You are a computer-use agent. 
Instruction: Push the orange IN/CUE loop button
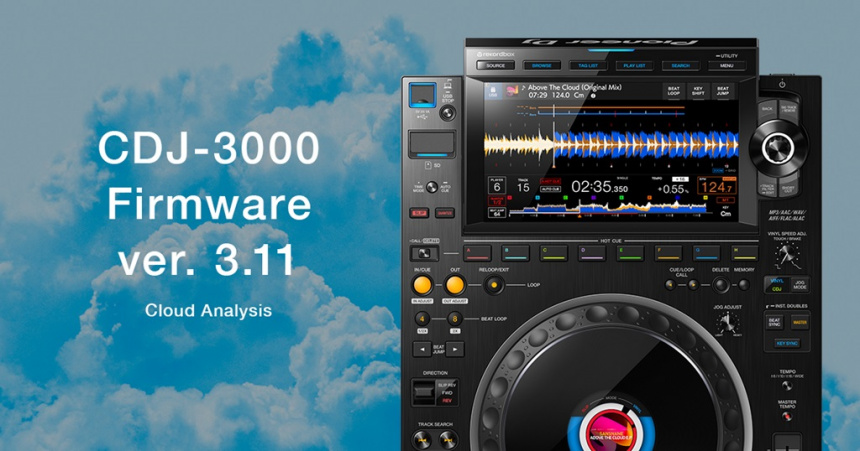(422, 285)
